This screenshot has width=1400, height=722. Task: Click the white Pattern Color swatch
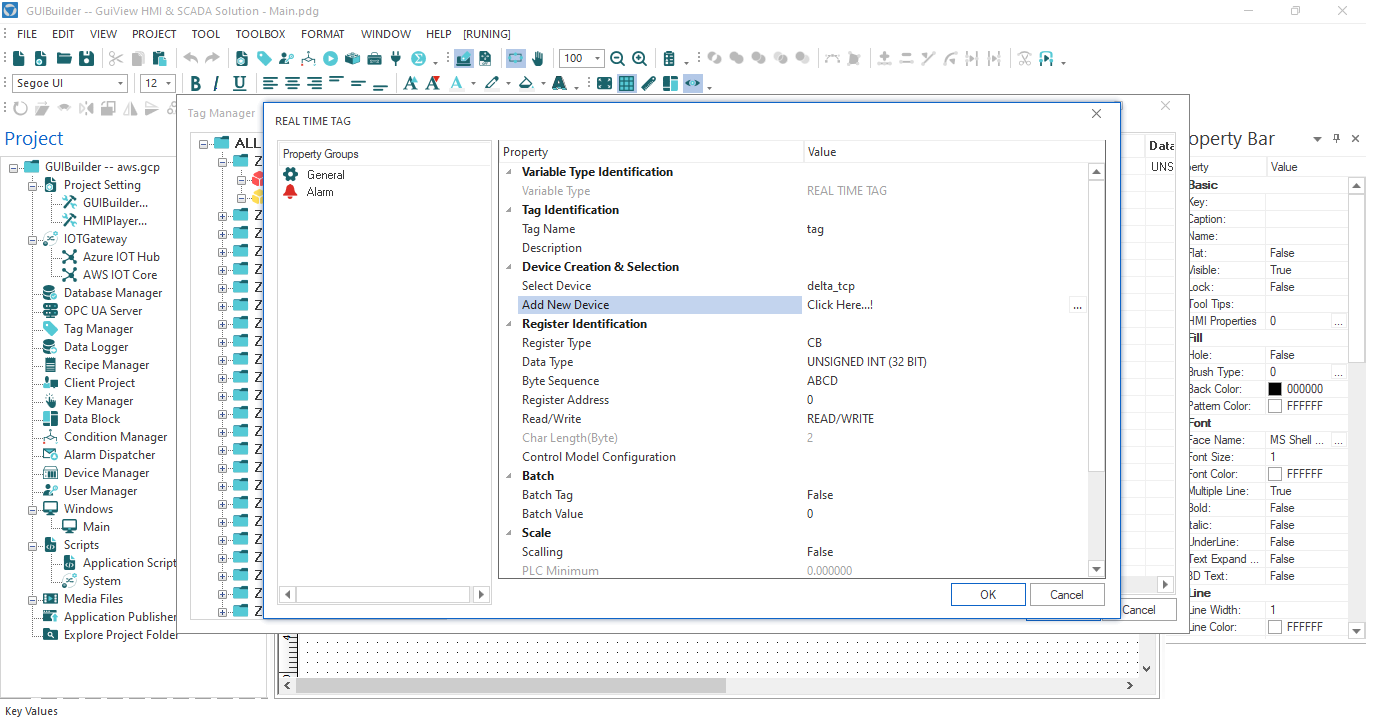coord(1275,406)
